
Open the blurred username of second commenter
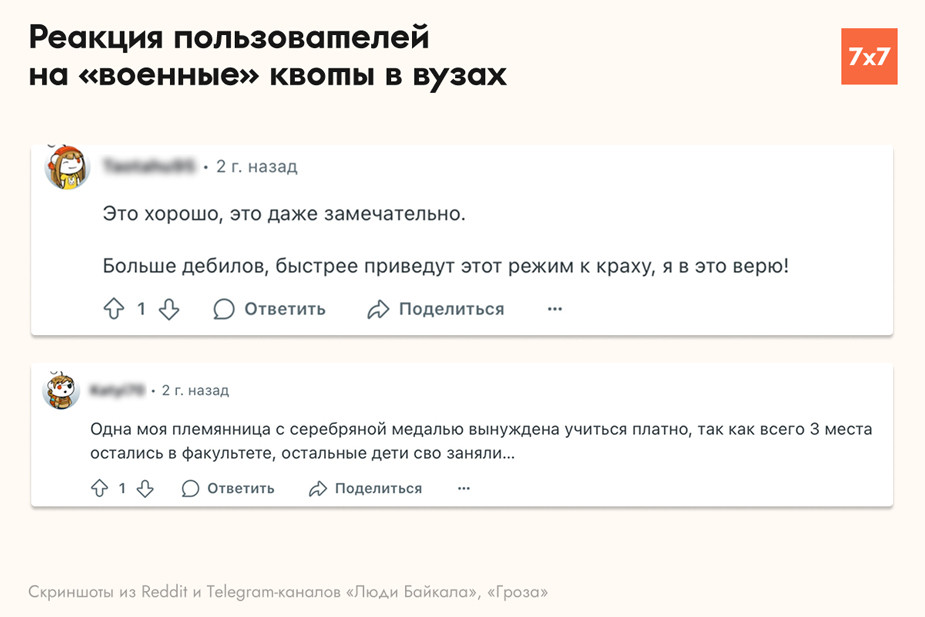[x=117, y=390]
